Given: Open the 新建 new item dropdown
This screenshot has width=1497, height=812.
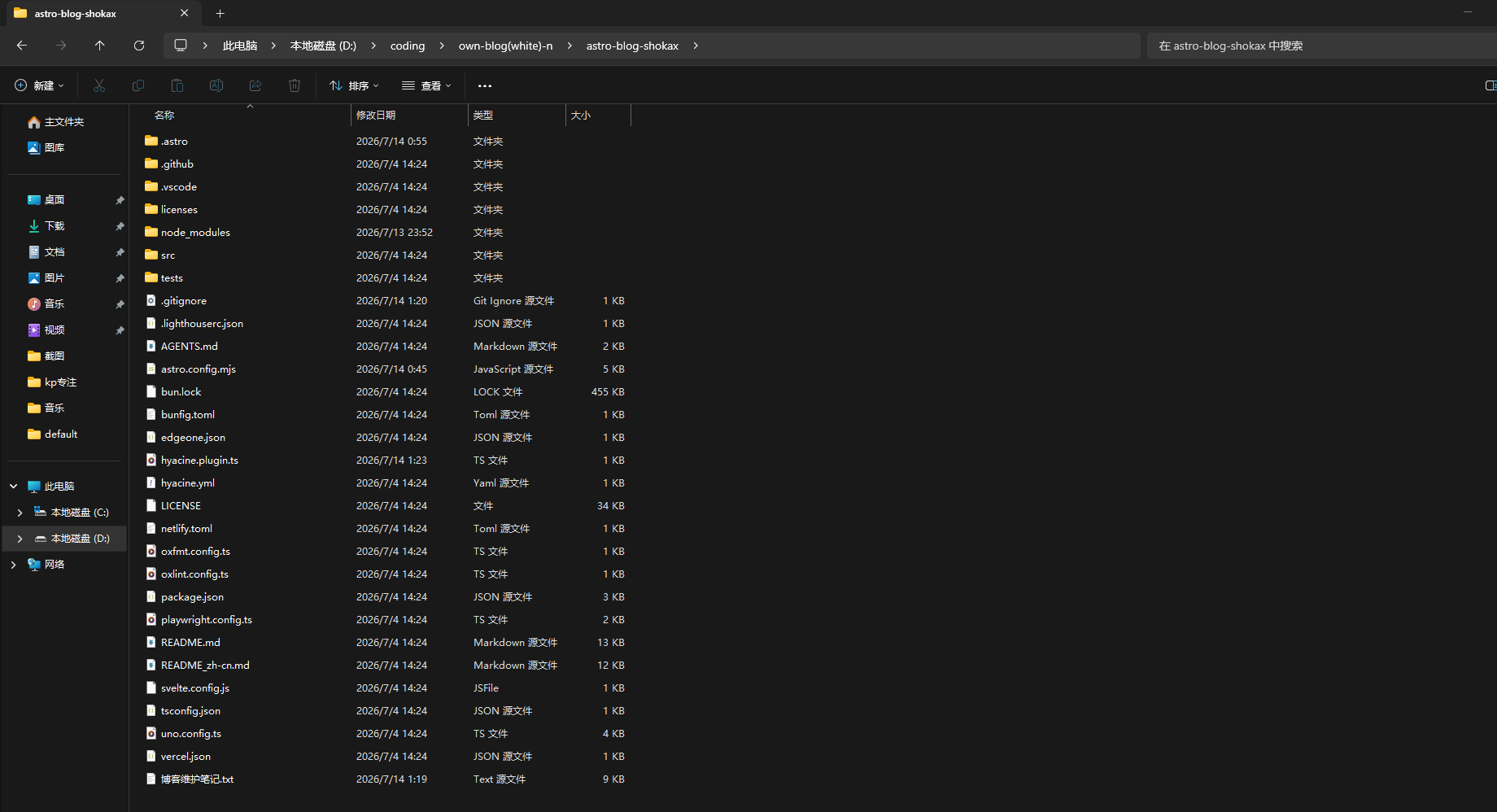Looking at the screenshot, I should pyautogui.click(x=39, y=85).
